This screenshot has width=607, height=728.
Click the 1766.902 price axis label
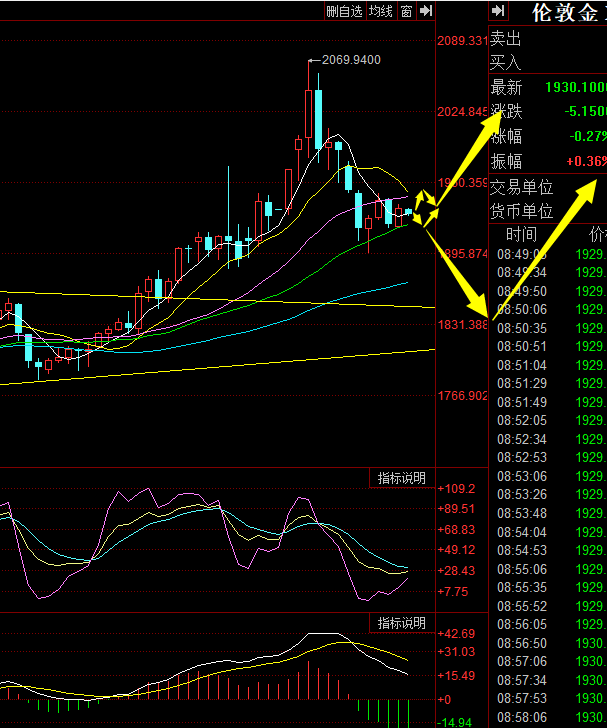(x=463, y=396)
